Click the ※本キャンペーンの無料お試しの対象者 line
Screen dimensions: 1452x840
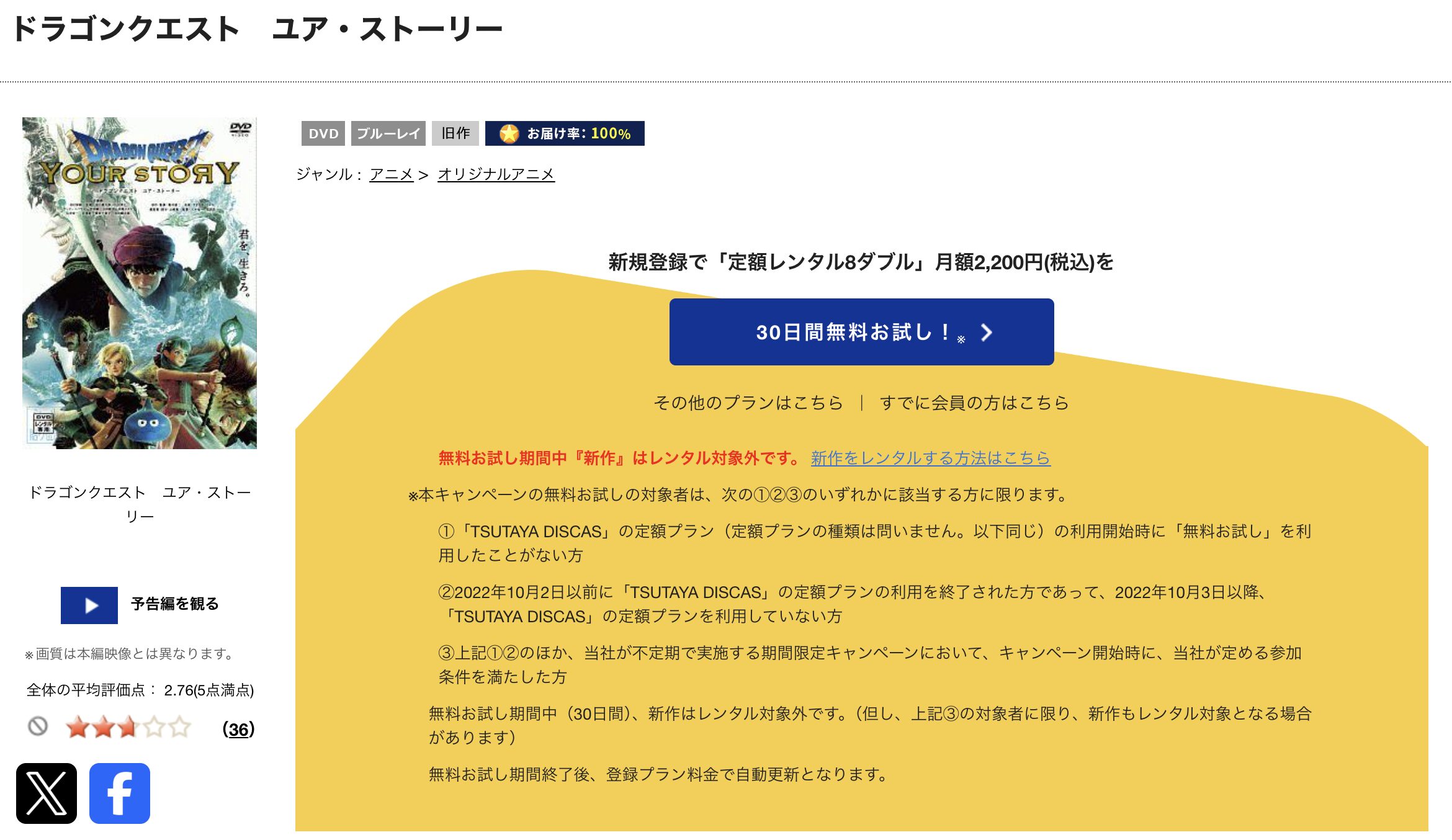(738, 494)
